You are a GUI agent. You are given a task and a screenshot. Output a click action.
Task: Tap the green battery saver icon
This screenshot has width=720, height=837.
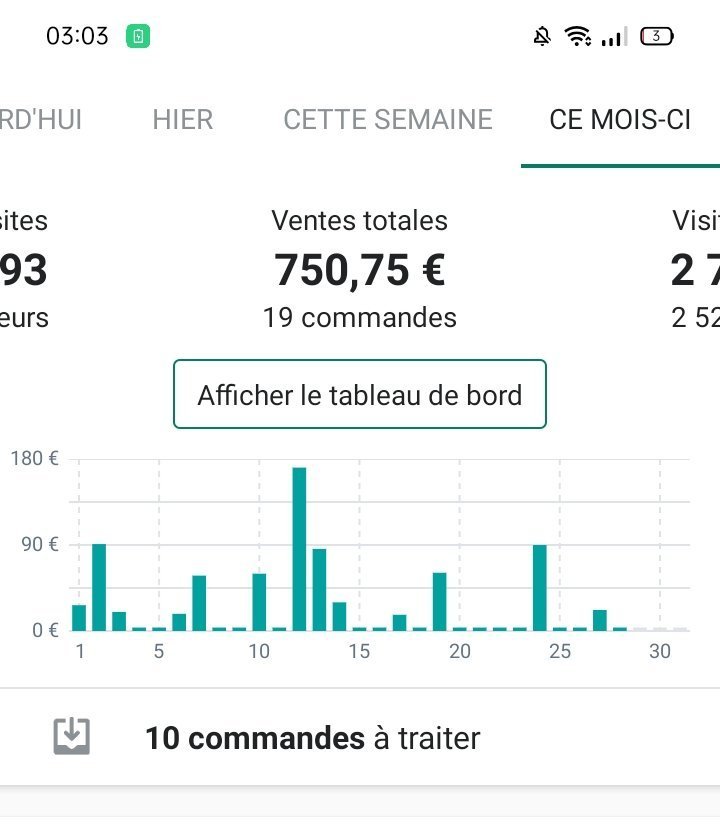(x=138, y=37)
